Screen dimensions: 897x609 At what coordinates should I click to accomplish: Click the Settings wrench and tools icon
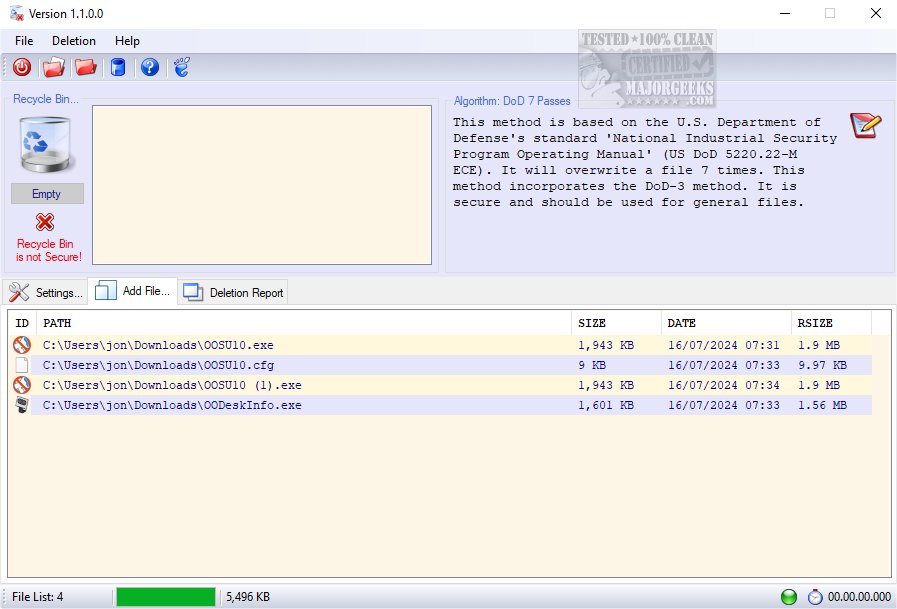pos(19,292)
